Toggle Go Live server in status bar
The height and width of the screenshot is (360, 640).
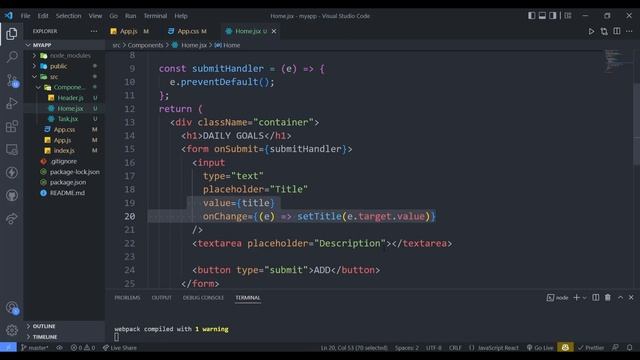540,348
